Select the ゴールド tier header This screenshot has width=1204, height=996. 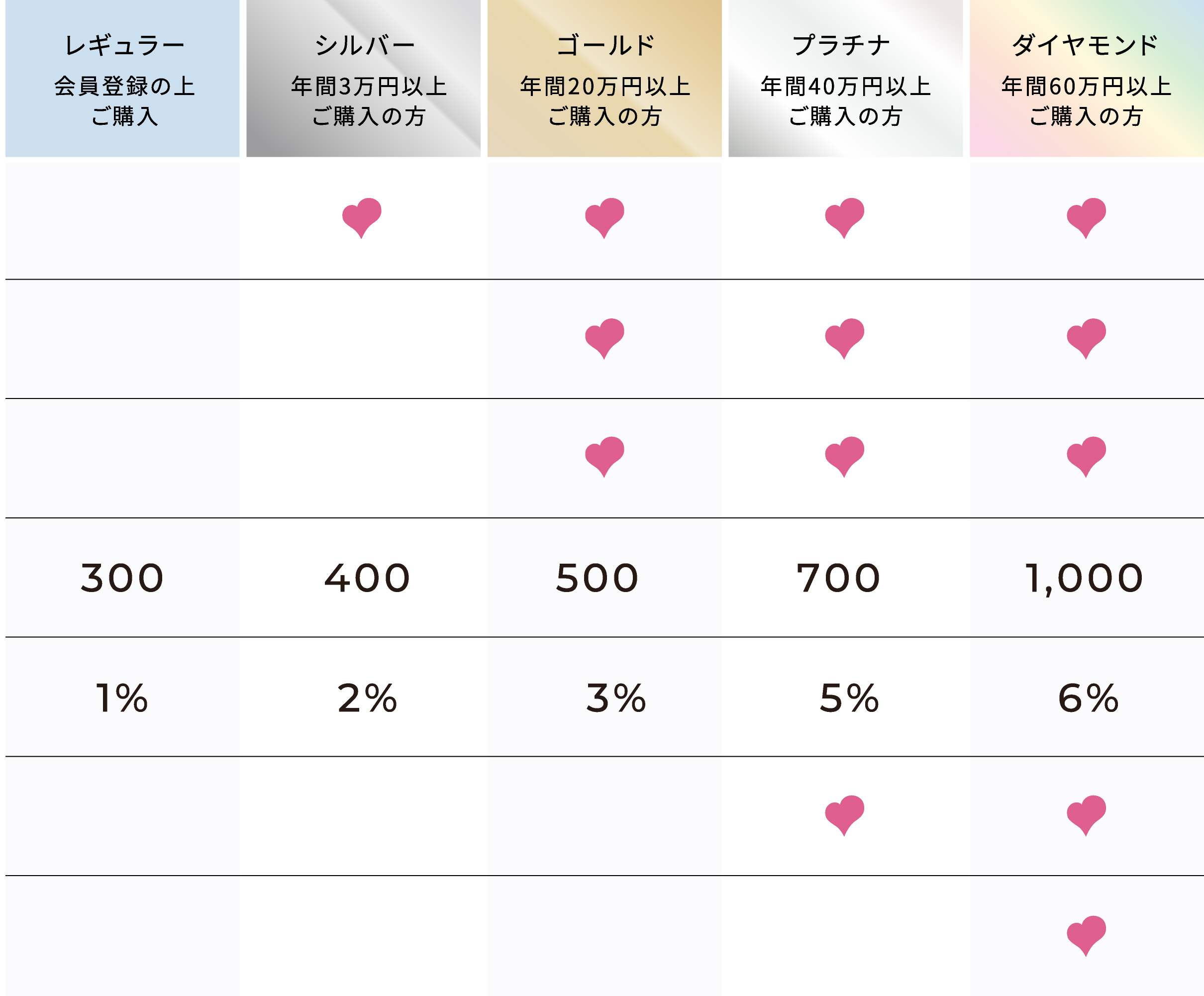click(x=604, y=79)
